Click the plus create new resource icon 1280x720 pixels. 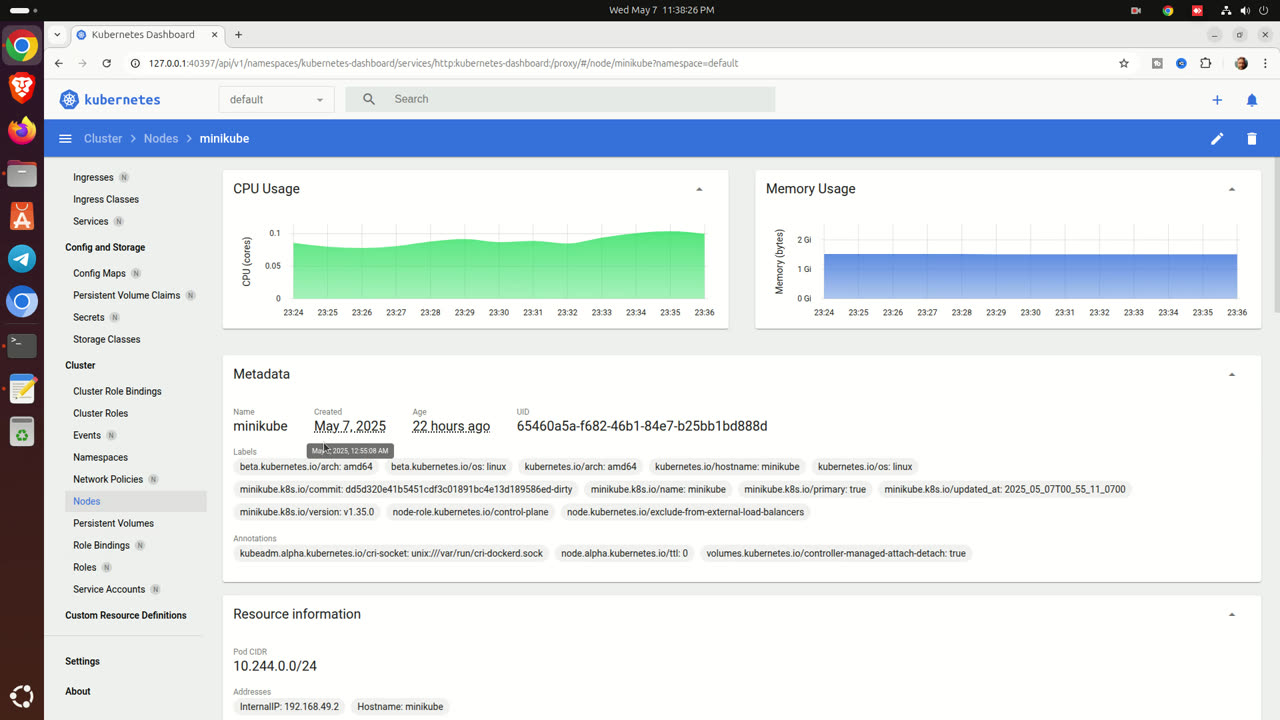click(x=1217, y=100)
